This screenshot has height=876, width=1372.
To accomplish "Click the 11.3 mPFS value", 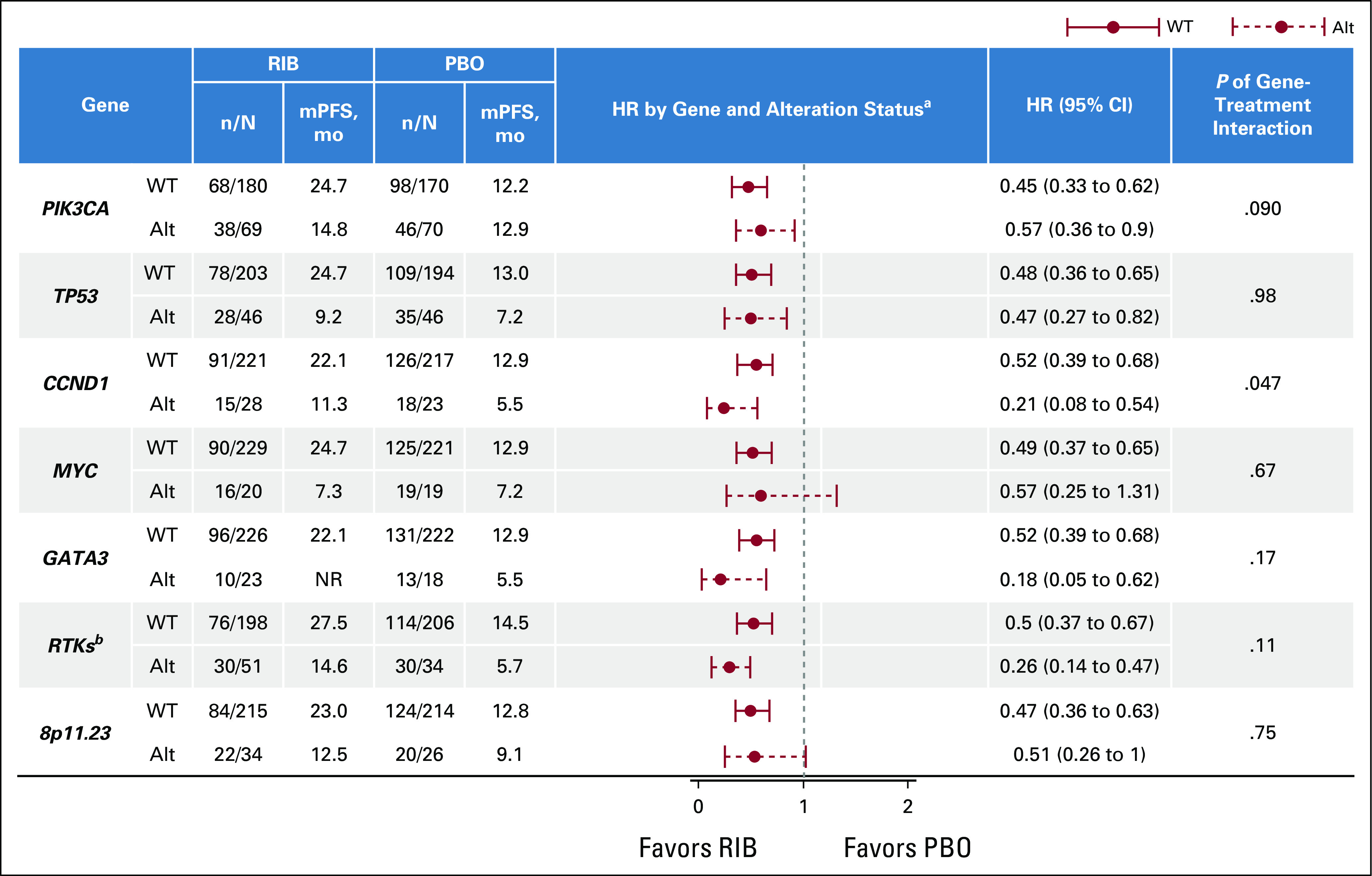I will click(x=329, y=404).
